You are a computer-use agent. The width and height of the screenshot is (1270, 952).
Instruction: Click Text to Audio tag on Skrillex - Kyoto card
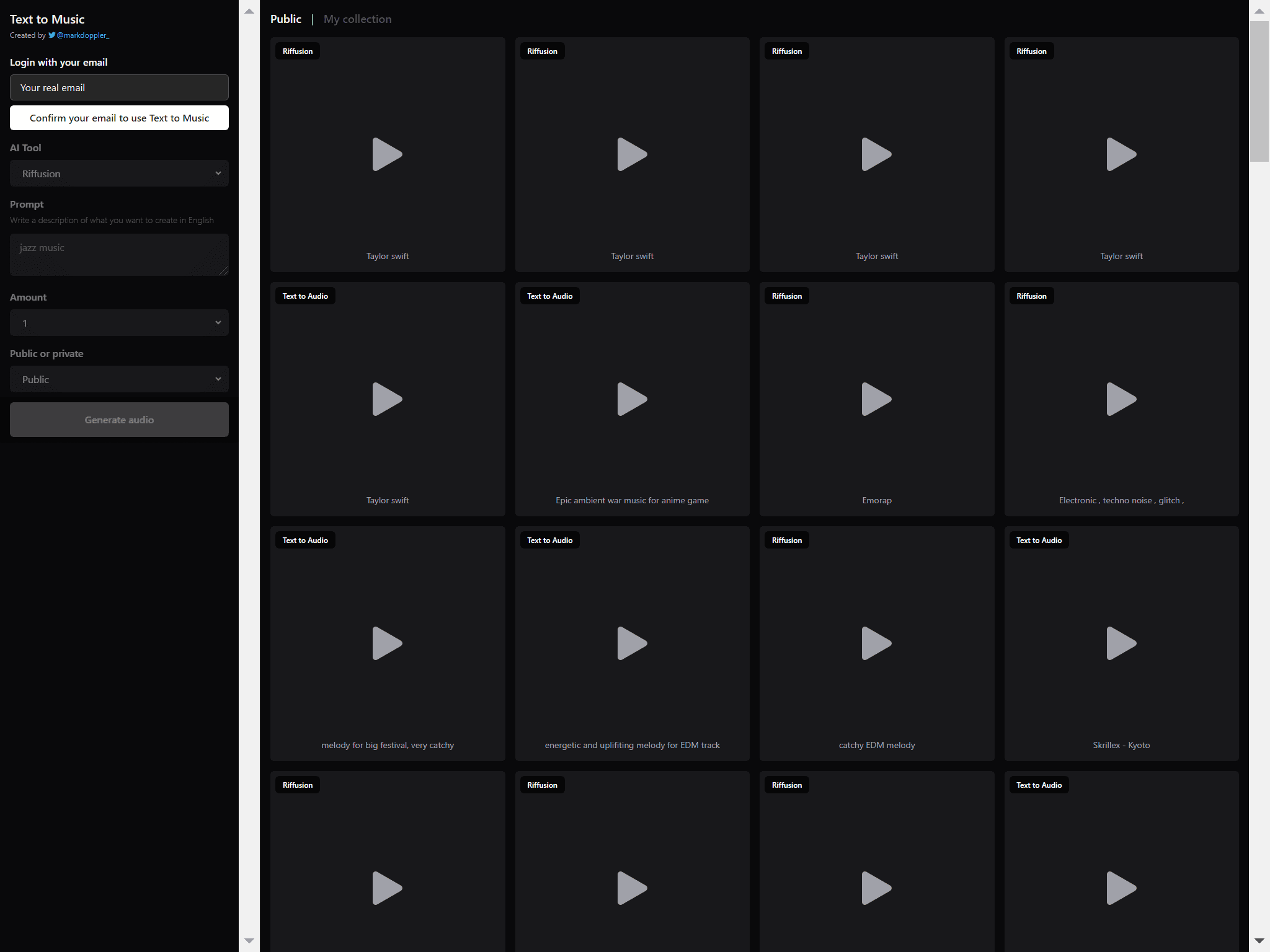(x=1039, y=540)
